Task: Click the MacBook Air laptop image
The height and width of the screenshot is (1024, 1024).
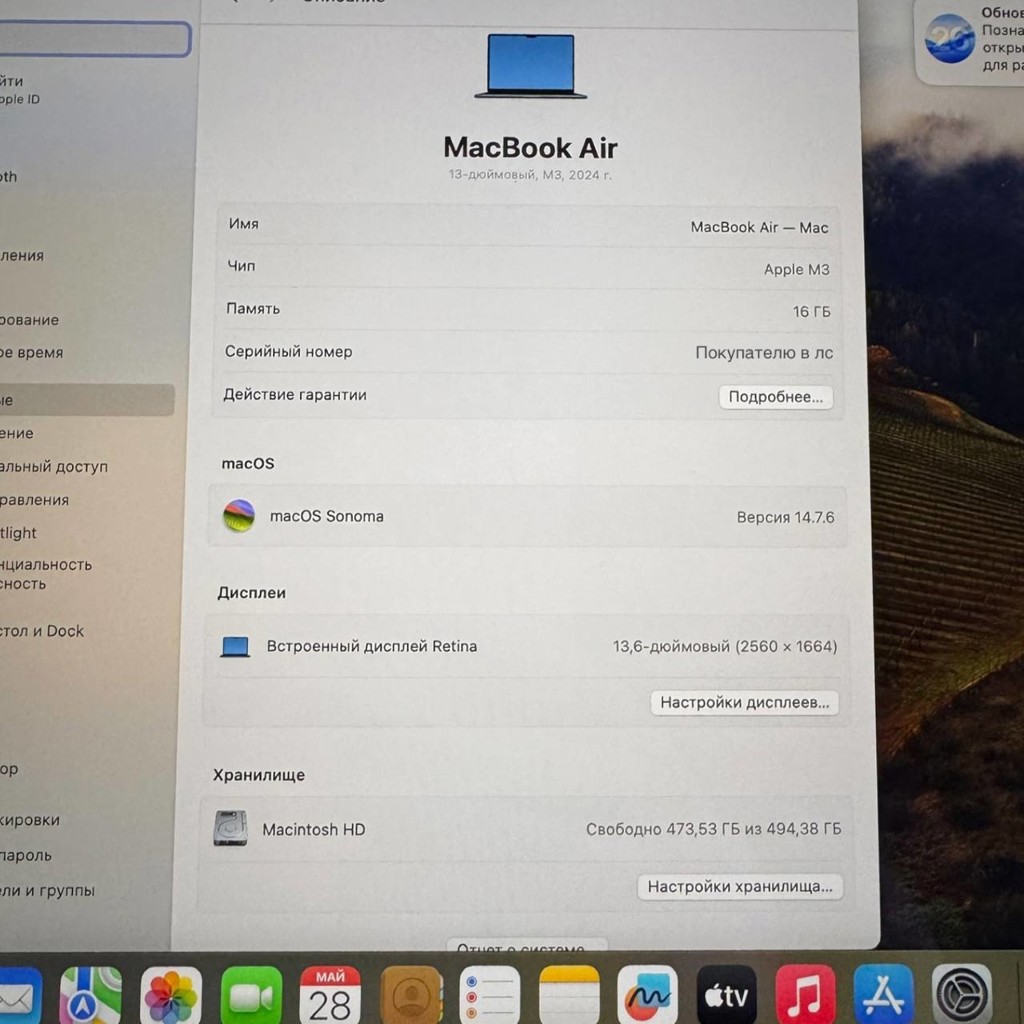Action: tap(531, 66)
